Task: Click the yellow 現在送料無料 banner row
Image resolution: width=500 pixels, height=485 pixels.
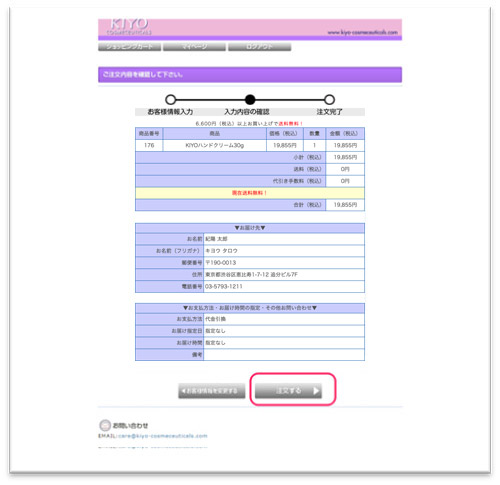Action: [250, 193]
